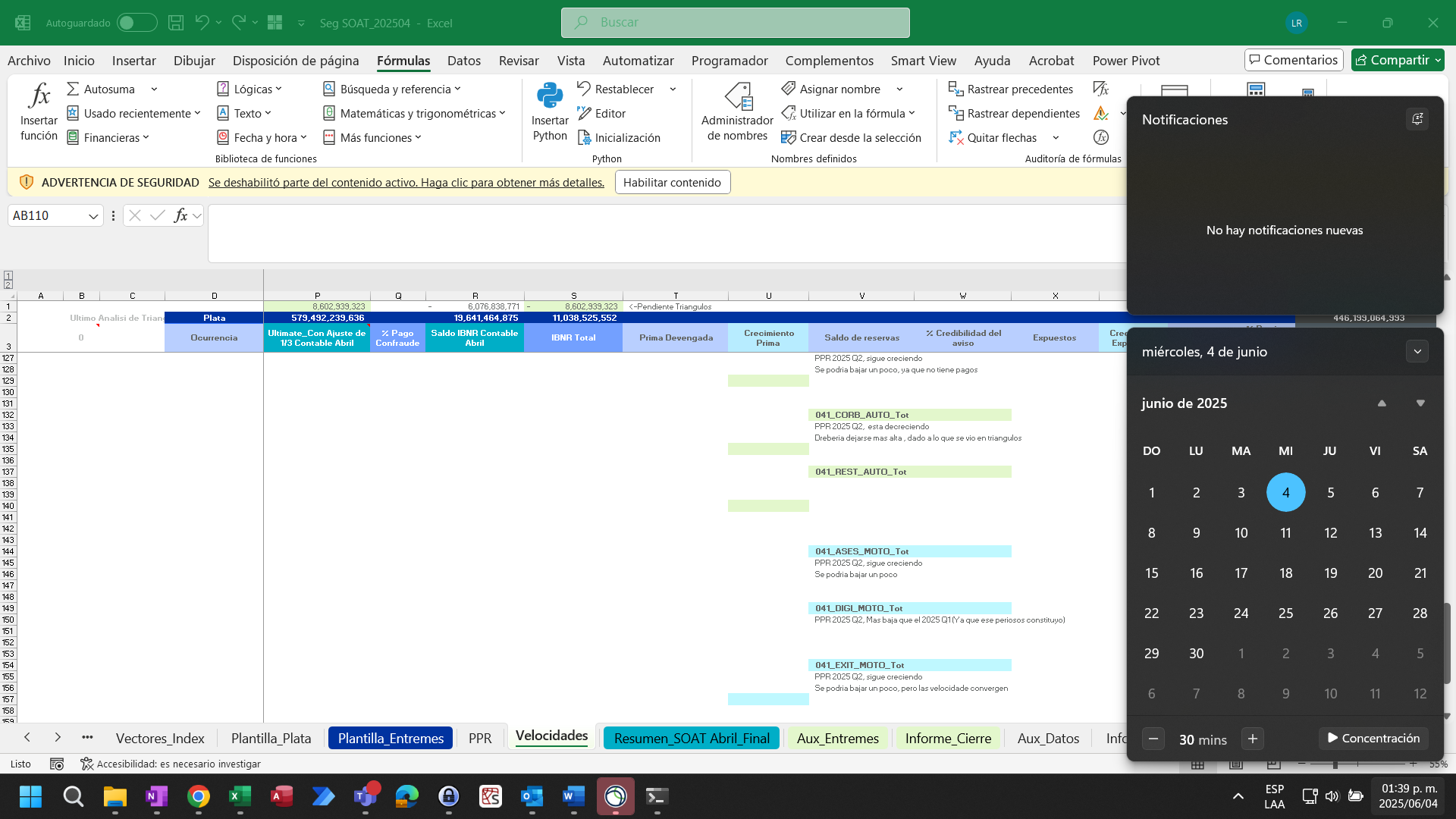Screen dimensions: 1456x819
Task: Open Usado recientemente functions menu
Action: 133,114
